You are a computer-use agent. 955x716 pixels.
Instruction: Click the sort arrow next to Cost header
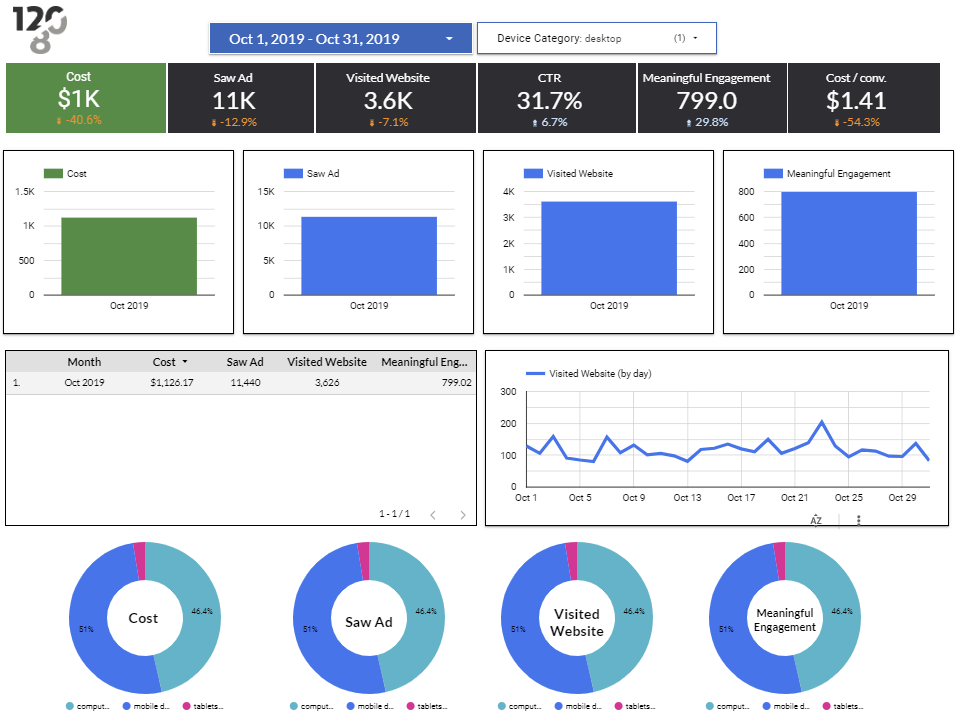point(185,362)
